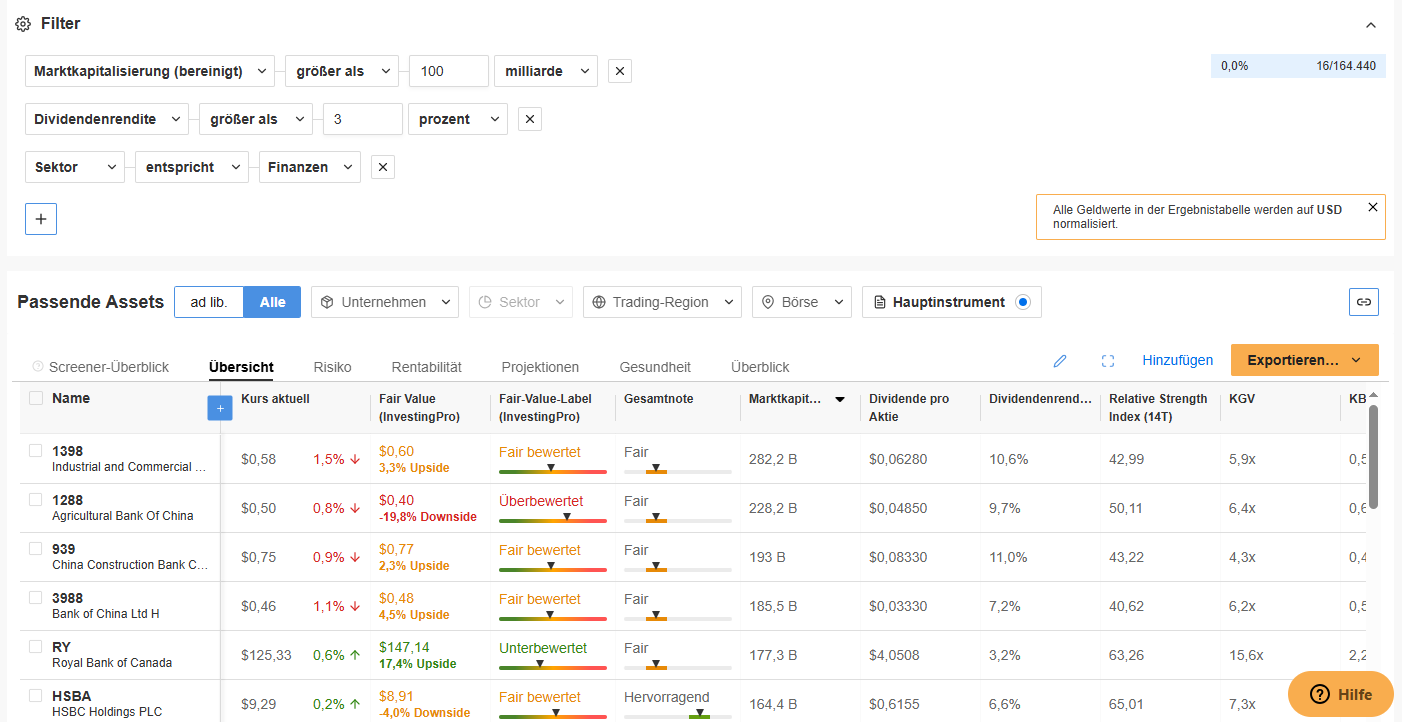Switch to the Risiko tab
This screenshot has width=1402, height=722.
[332, 366]
